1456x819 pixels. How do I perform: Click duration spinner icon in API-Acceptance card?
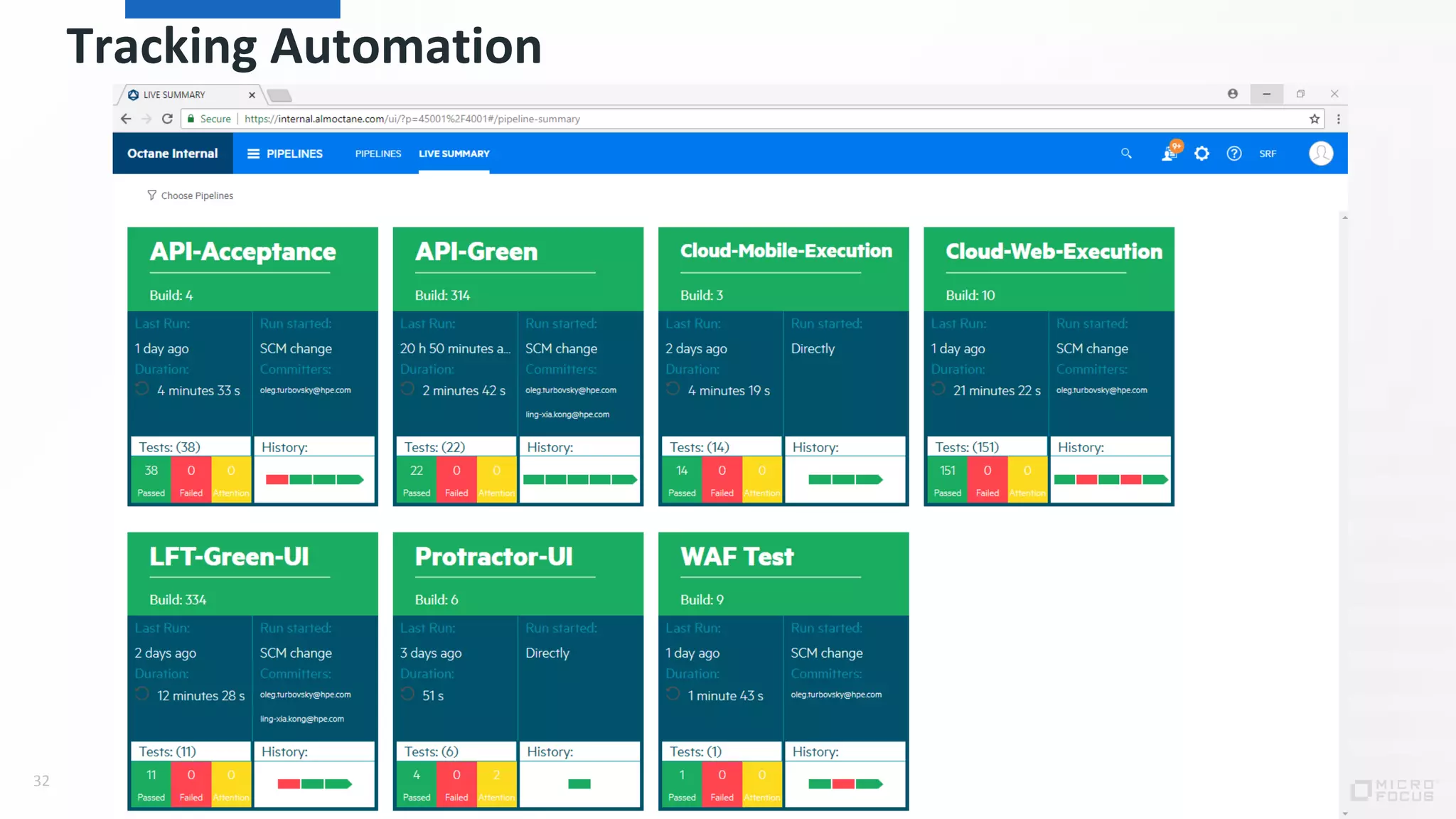142,388
